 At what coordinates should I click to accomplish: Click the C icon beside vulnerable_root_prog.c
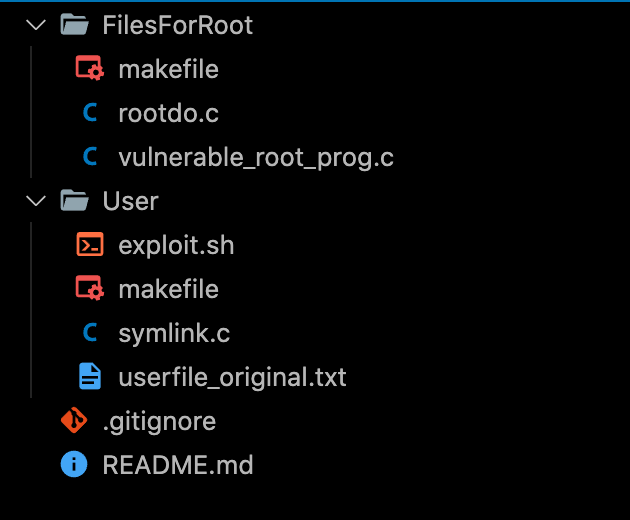click(x=90, y=157)
